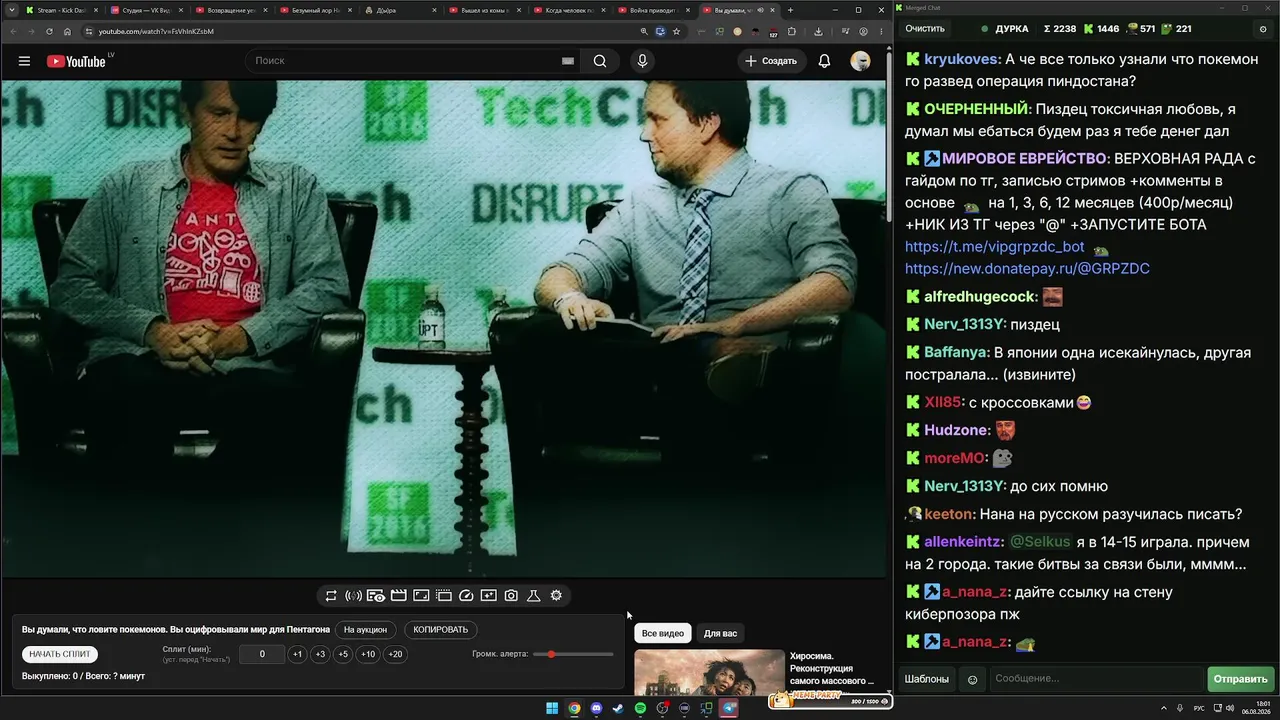Click the 'На аукцион' button
Screen dimensions: 1280x720
click(365, 630)
